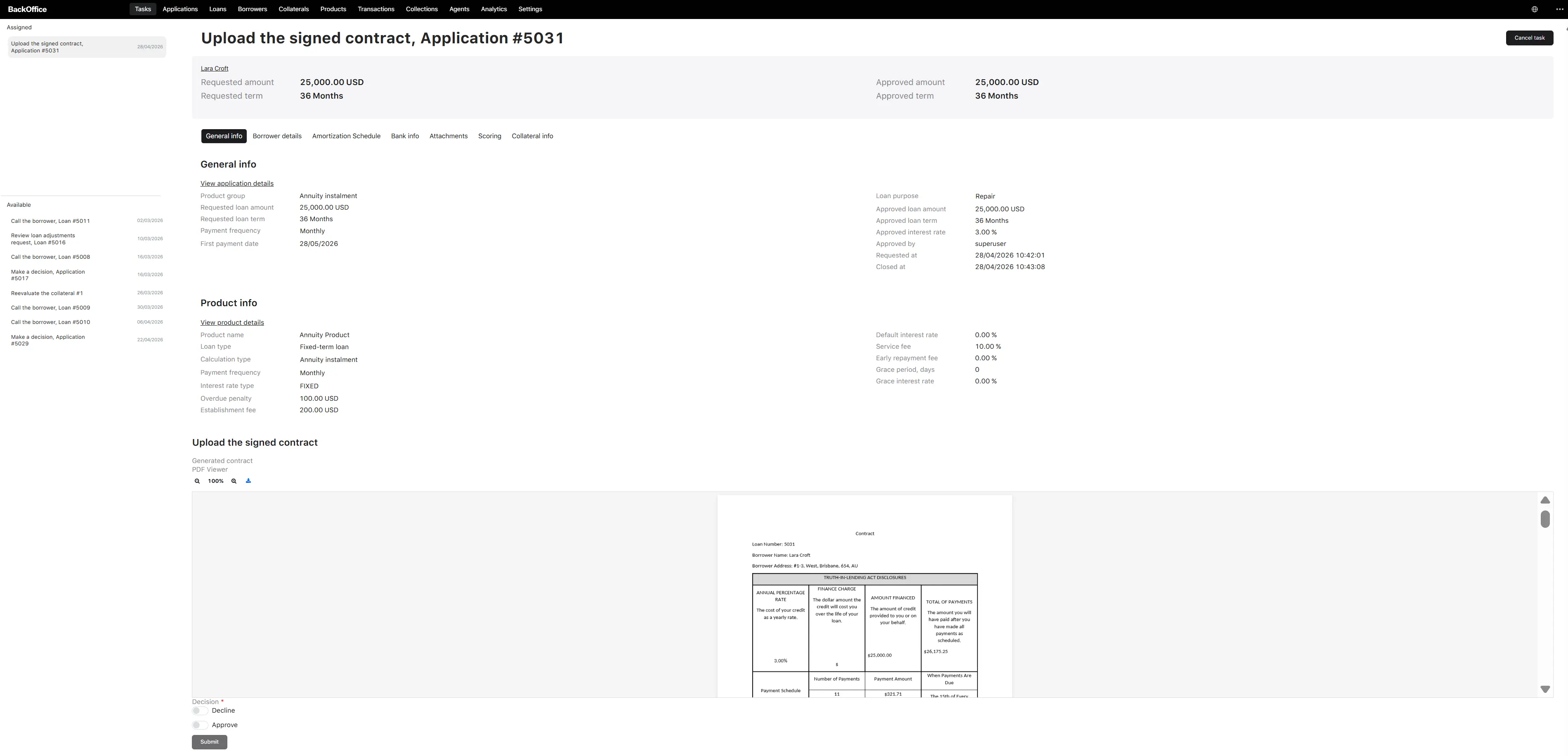Click the Cancel task button
Screen dimensions: 1568x756
(x=1529, y=38)
